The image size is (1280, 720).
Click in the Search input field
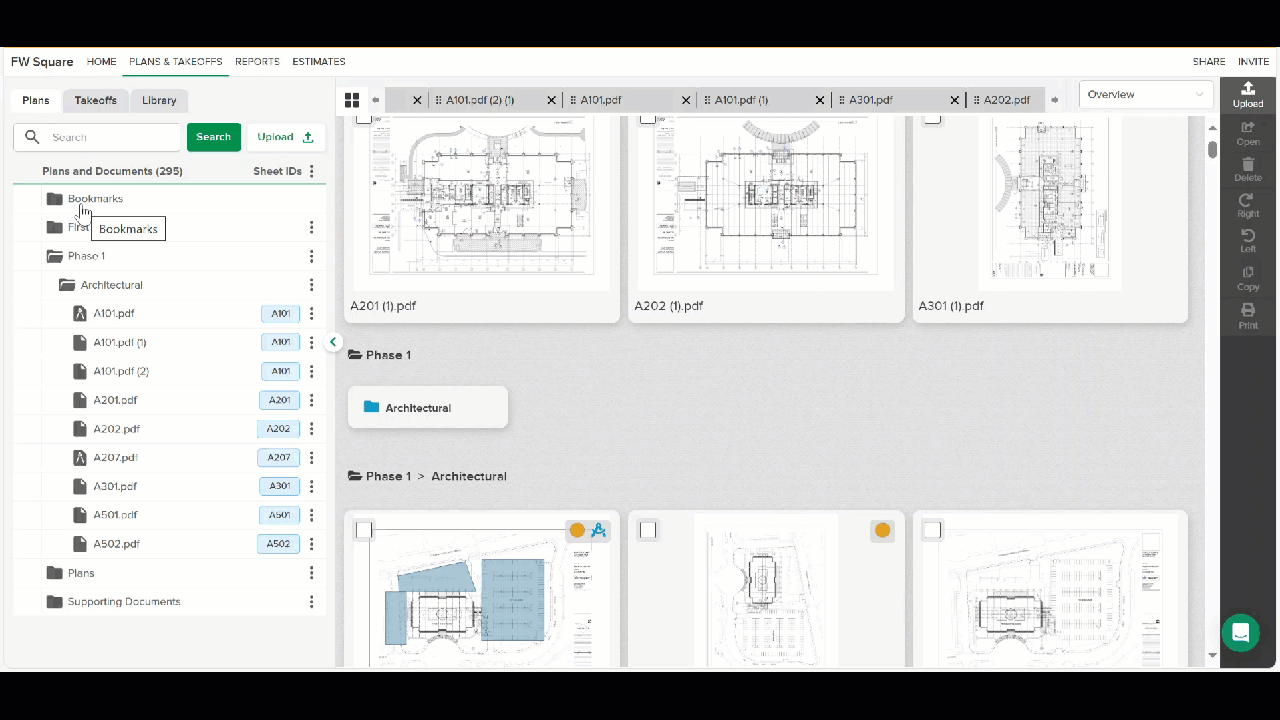(97, 137)
